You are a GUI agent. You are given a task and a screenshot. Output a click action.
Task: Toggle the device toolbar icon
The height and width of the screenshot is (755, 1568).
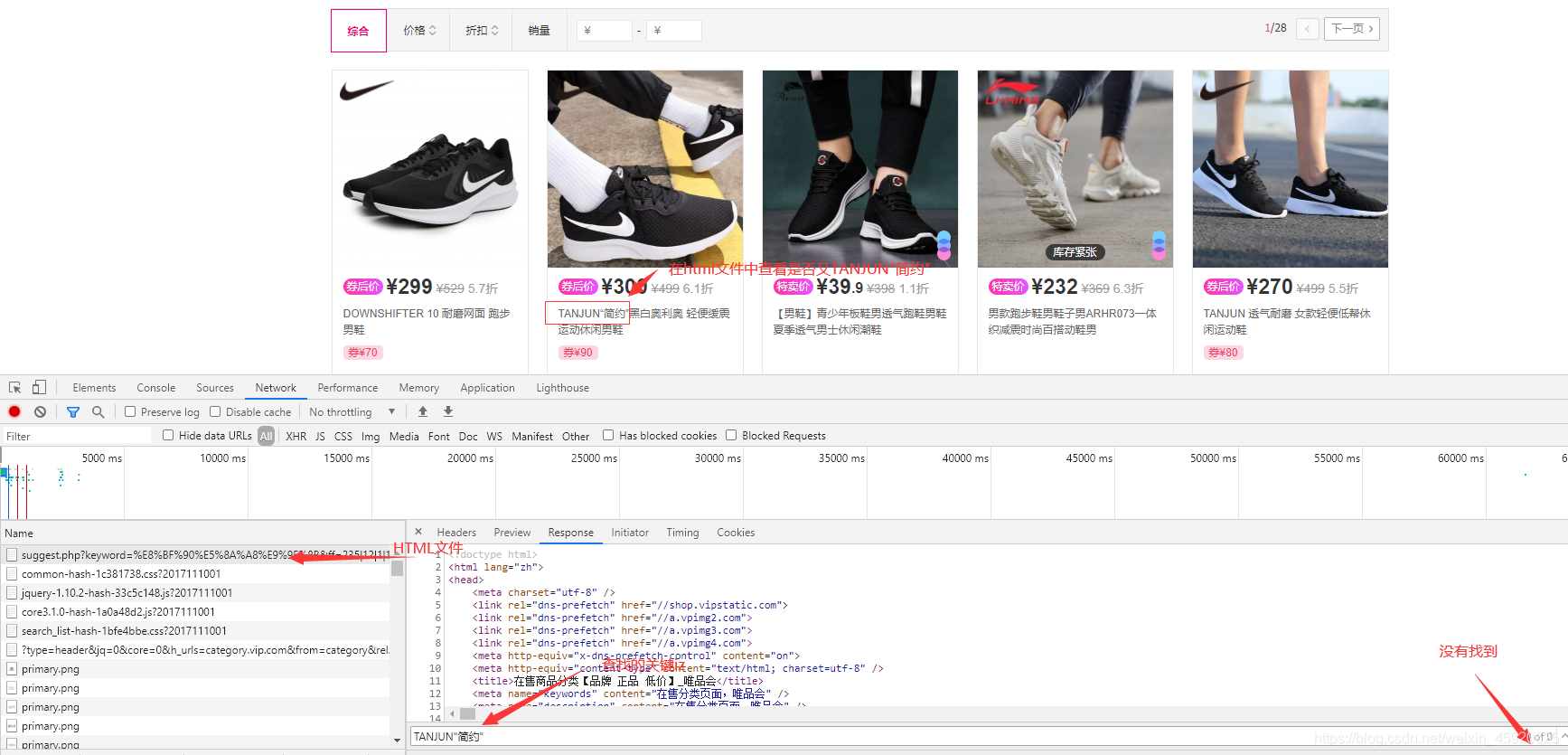point(39,387)
